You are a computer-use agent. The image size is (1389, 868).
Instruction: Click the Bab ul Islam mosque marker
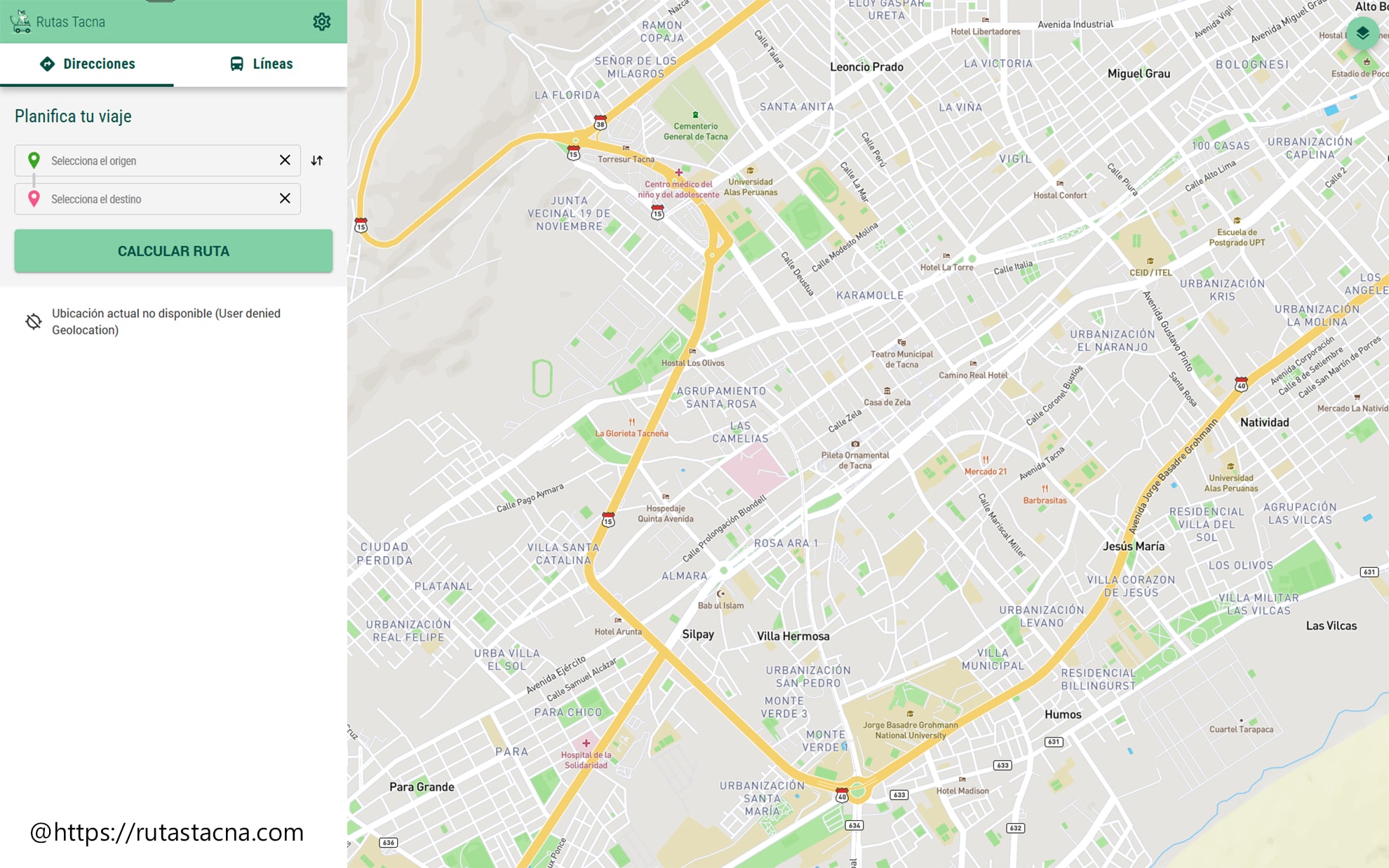click(x=720, y=594)
